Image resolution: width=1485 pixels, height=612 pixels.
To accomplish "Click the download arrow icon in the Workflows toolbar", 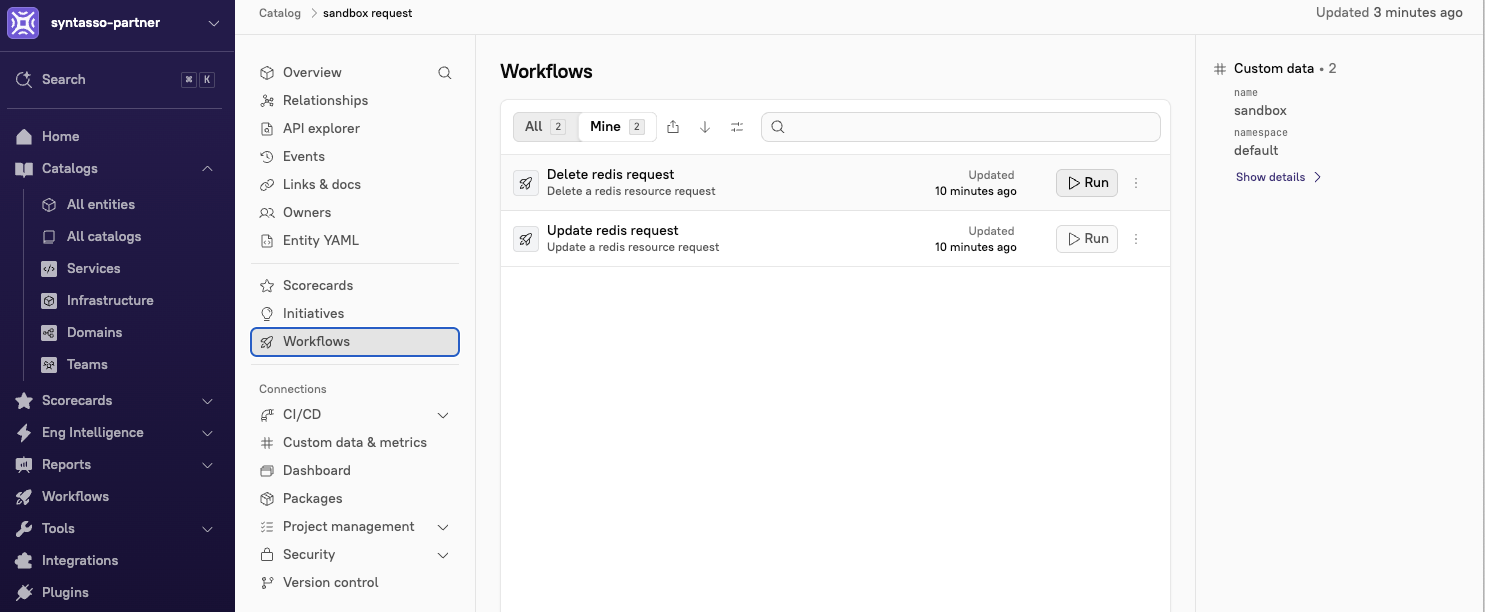I will click(704, 126).
